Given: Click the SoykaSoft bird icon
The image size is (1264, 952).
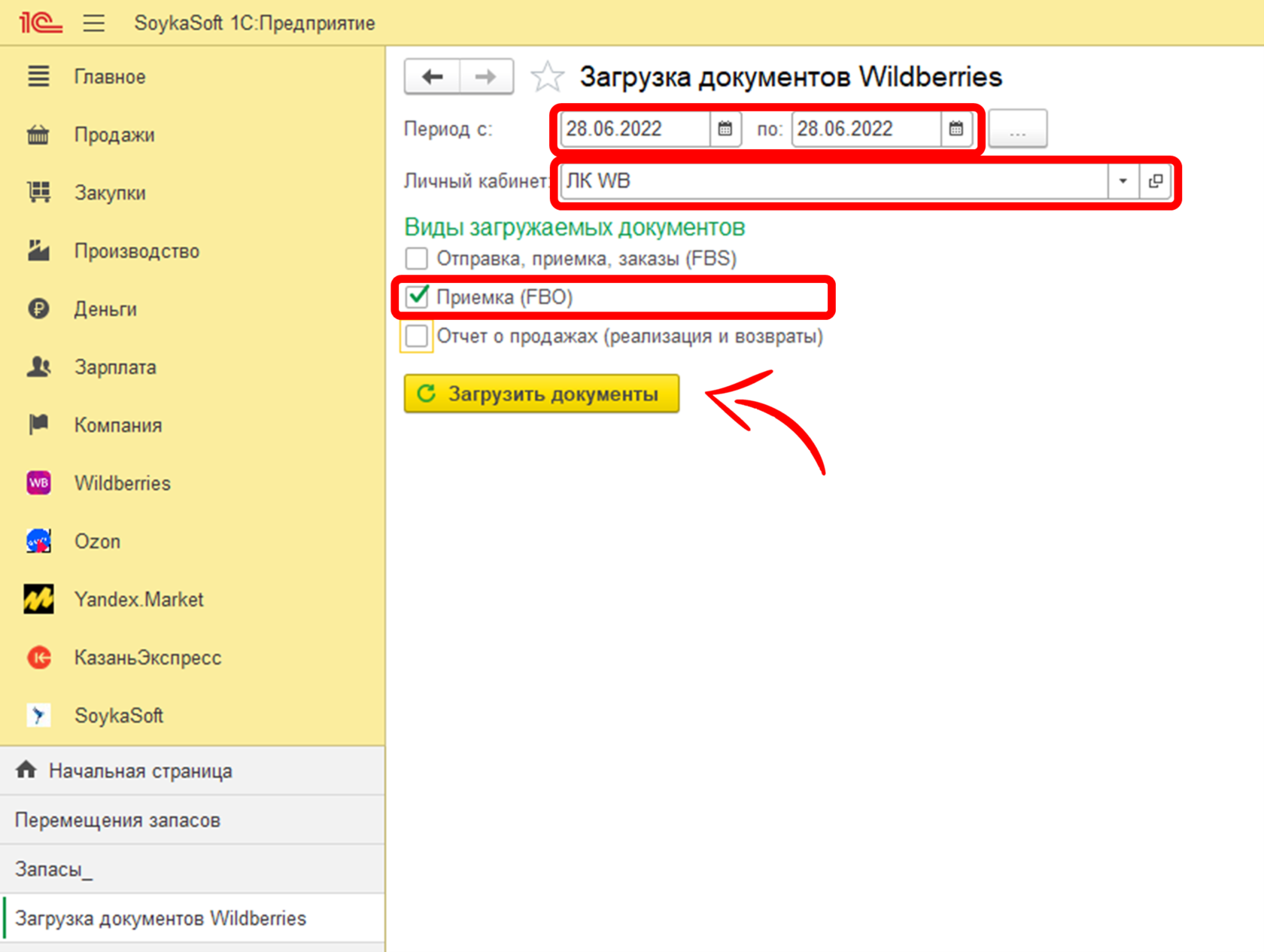Looking at the screenshot, I should (x=38, y=715).
